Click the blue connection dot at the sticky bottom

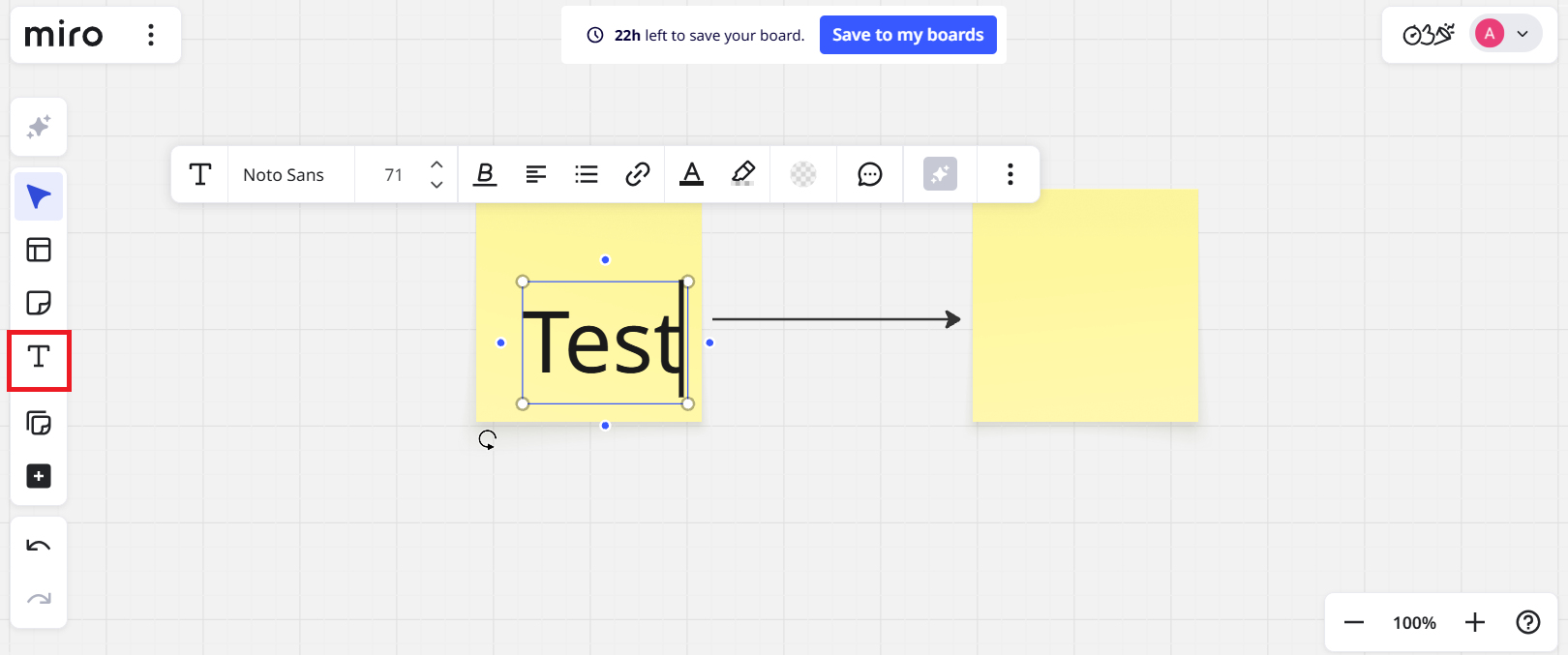(605, 426)
